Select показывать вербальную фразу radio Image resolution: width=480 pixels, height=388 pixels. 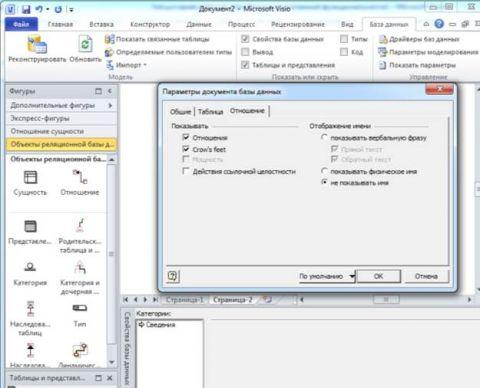pos(324,137)
